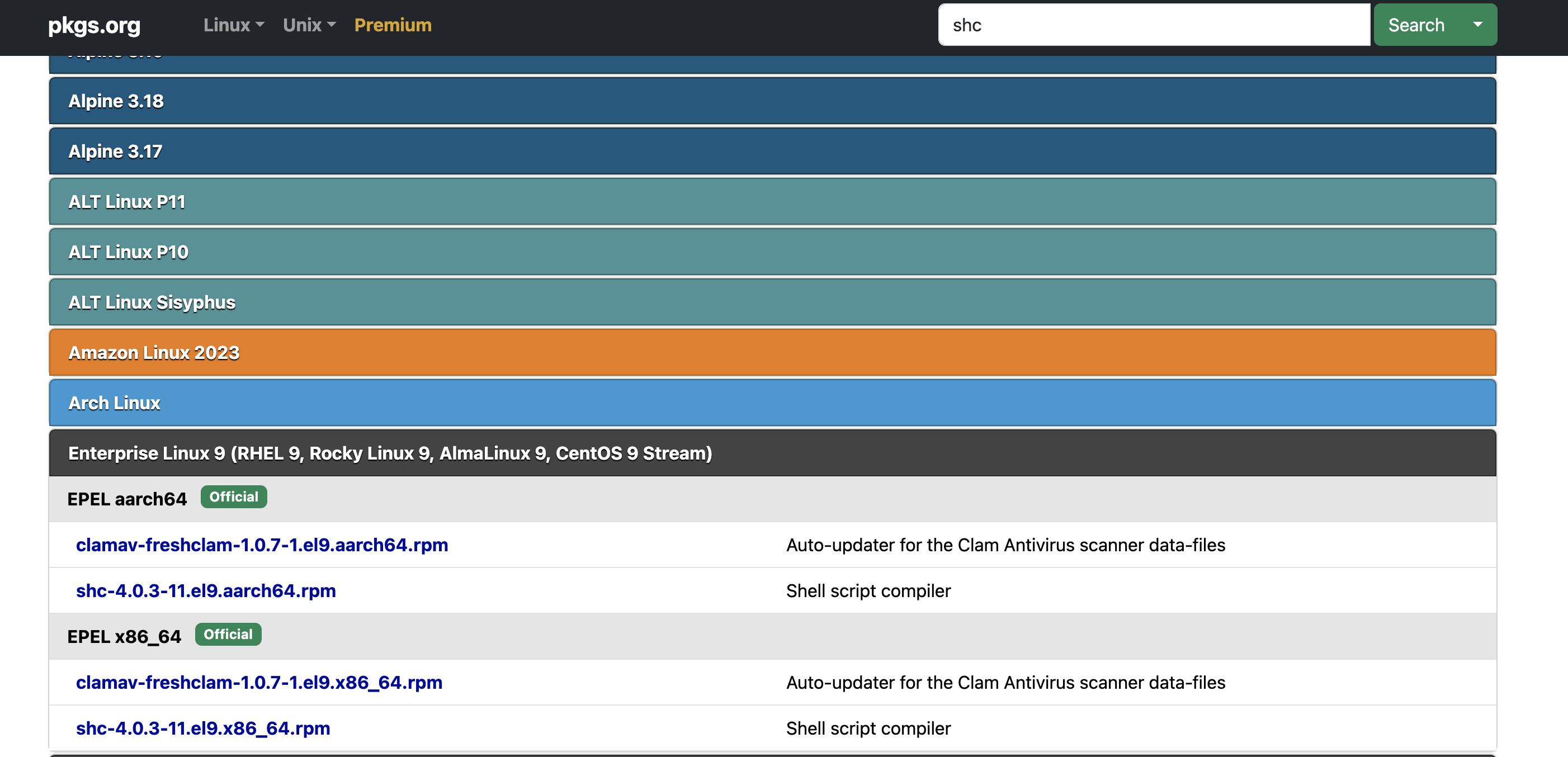Click Official badge next to EPEL aarch64

click(x=234, y=496)
